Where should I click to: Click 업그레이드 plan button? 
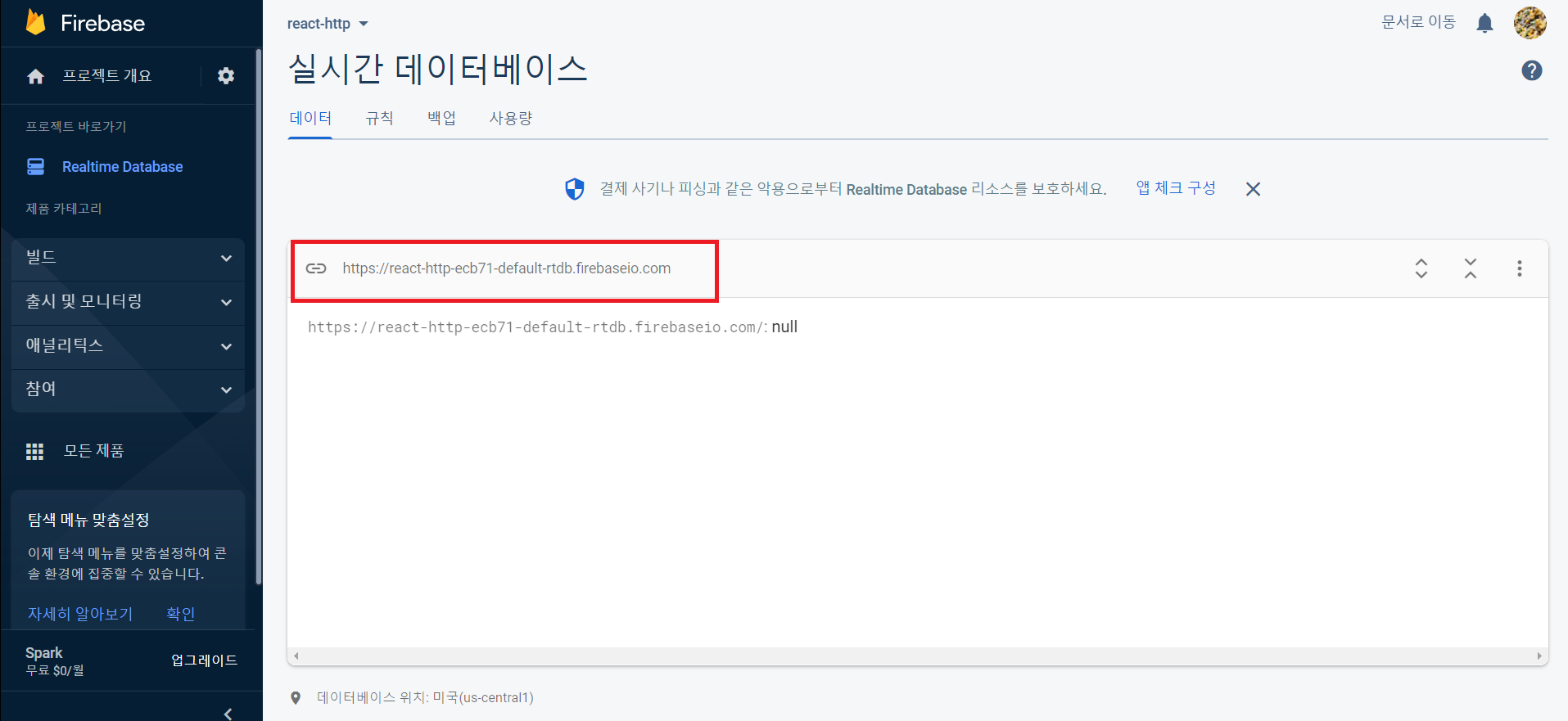click(x=204, y=660)
